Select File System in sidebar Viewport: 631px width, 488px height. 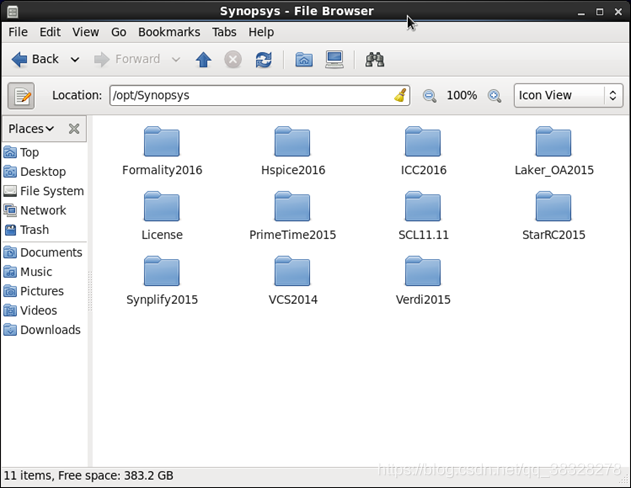pyautogui.click(x=44, y=191)
